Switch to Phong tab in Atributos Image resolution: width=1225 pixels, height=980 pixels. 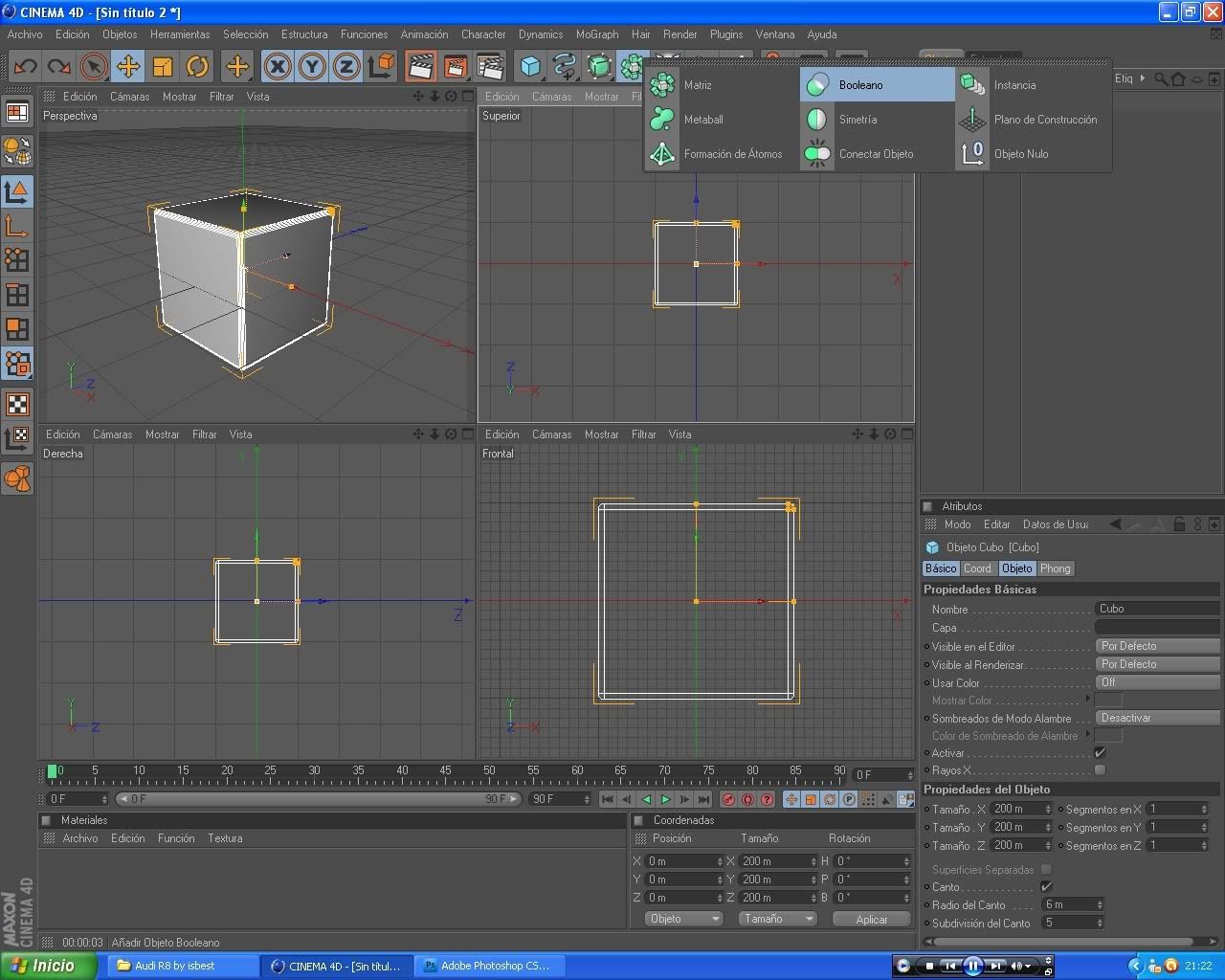point(1056,568)
